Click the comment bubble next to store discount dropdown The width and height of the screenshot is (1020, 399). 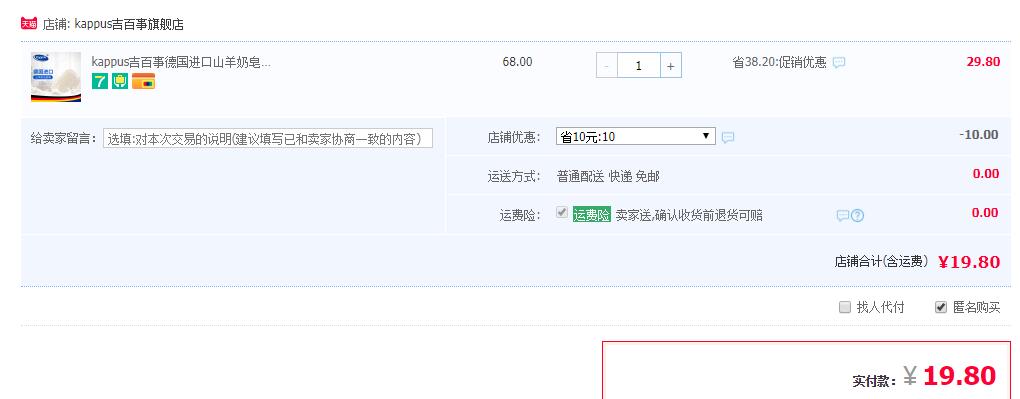point(728,137)
